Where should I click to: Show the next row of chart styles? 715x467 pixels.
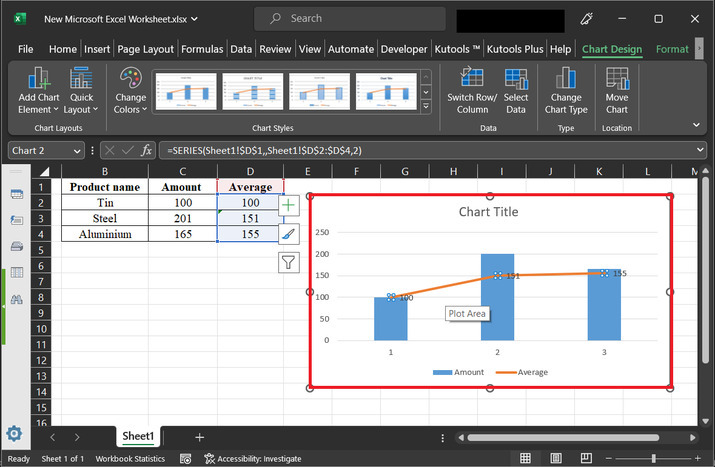tap(426, 92)
